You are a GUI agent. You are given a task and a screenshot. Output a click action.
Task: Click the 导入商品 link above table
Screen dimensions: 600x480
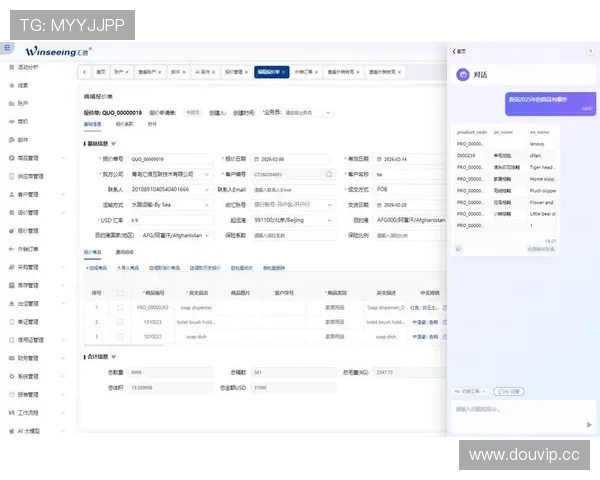tap(129, 268)
